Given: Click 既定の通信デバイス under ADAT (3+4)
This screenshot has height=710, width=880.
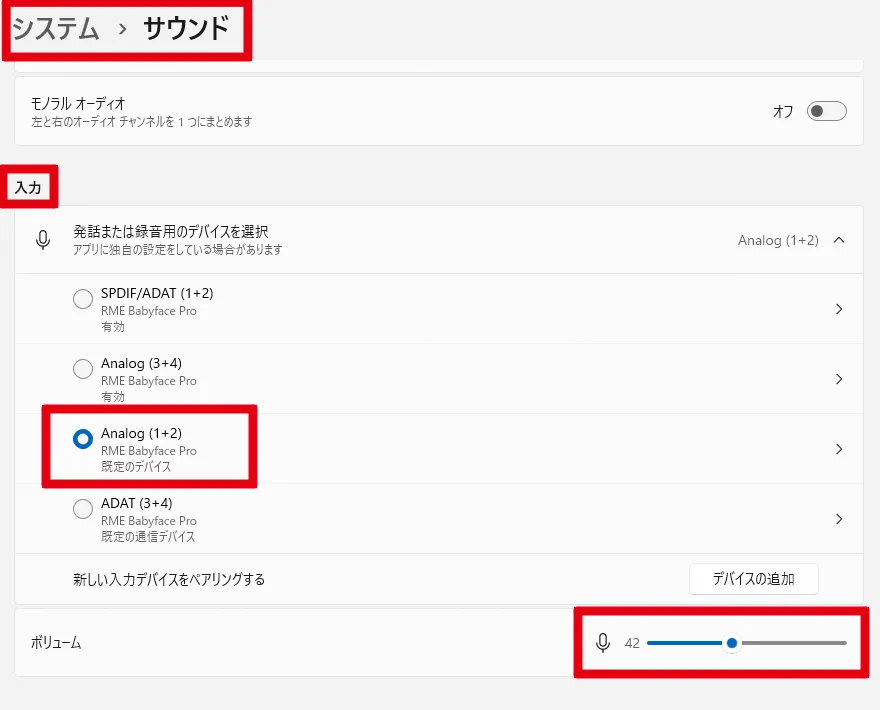Looking at the screenshot, I should pyautogui.click(x=148, y=537).
